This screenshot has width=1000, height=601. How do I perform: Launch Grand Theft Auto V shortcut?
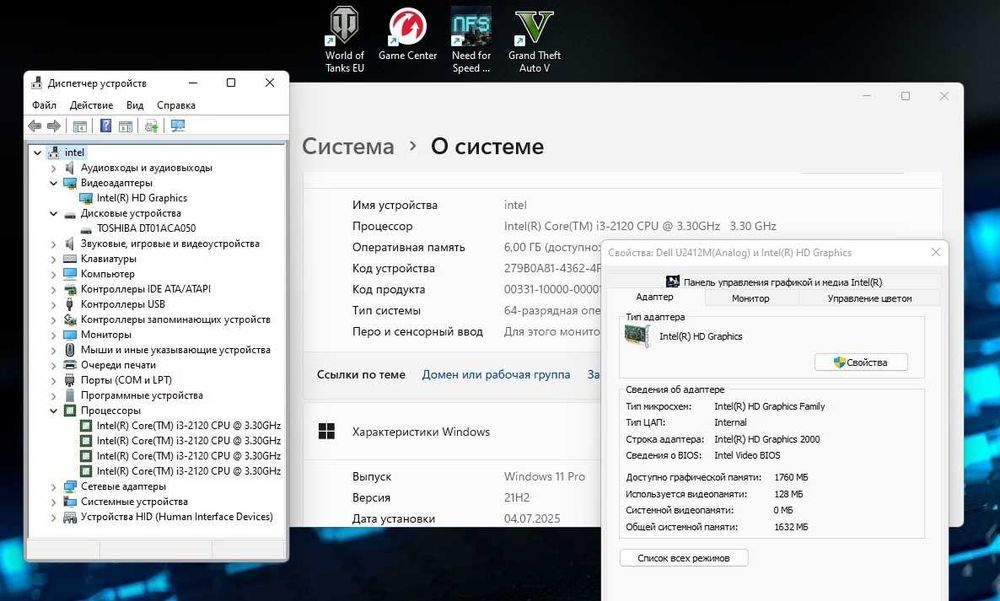tap(534, 39)
